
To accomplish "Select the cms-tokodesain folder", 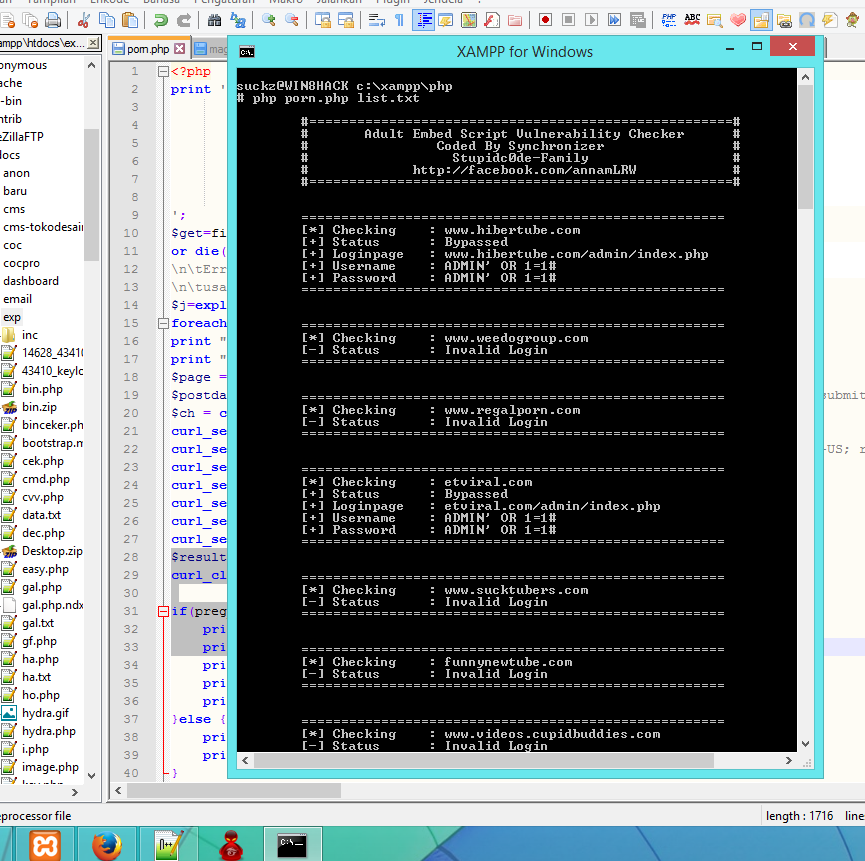I will [x=43, y=227].
